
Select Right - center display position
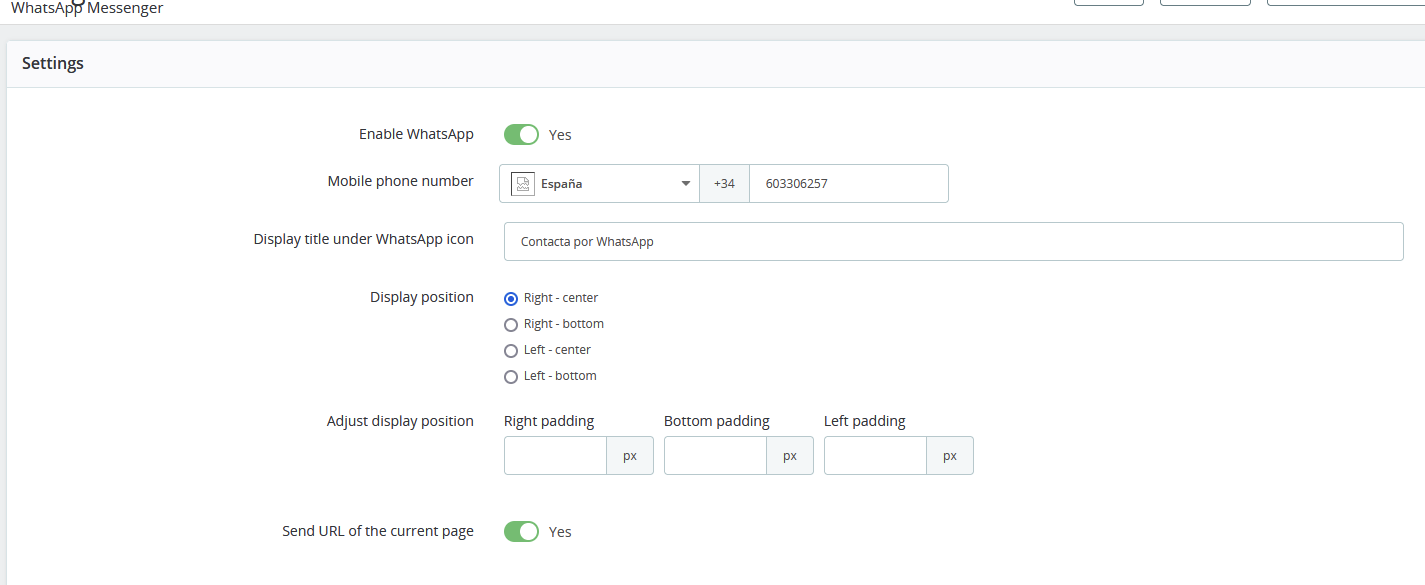pos(511,298)
